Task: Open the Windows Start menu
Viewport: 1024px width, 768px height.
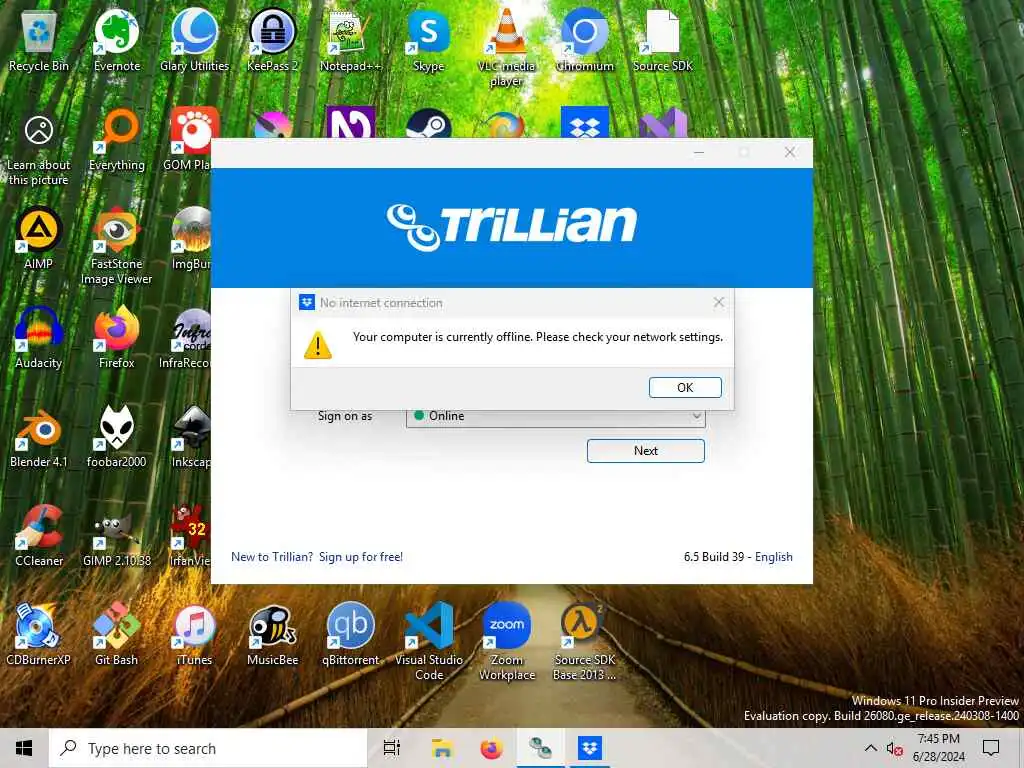Action: pos(24,748)
